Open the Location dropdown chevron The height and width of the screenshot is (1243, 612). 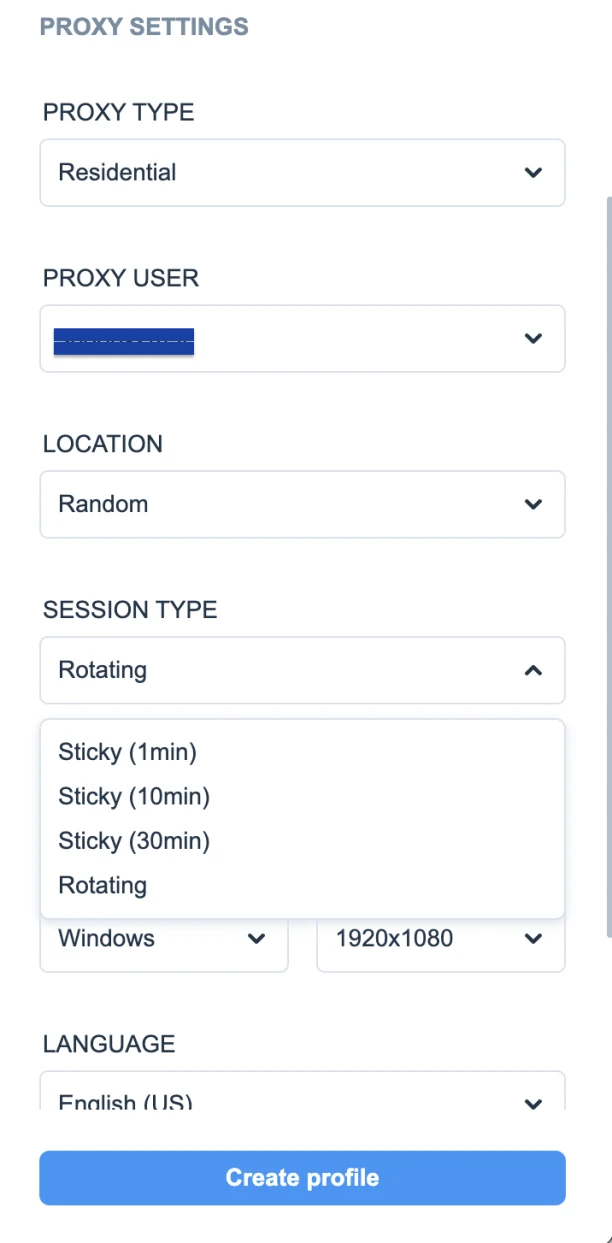click(533, 504)
